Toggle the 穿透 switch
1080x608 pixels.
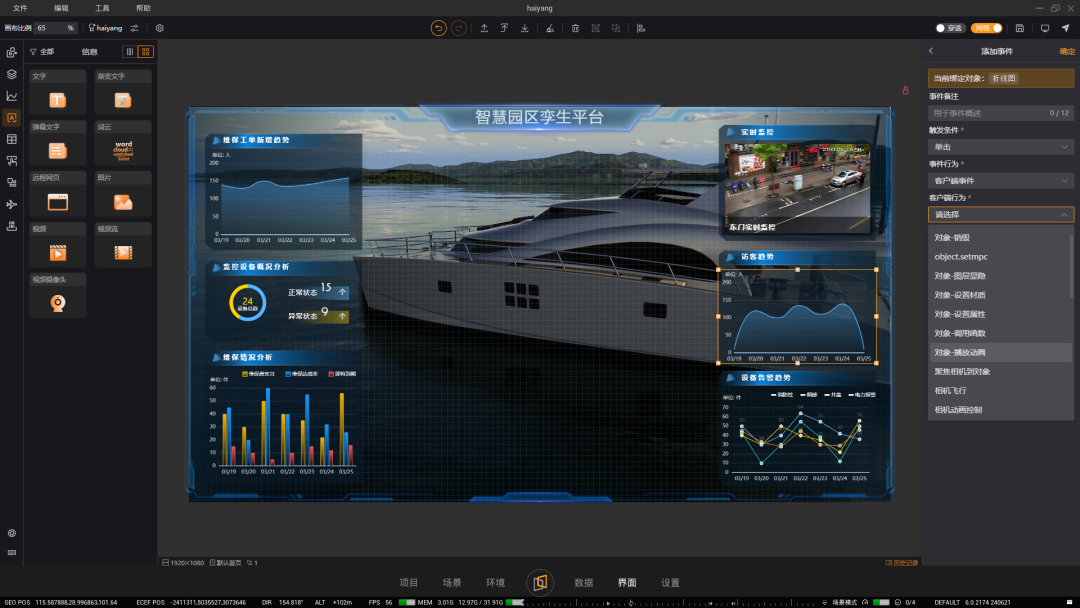pyautogui.click(x=950, y=28)
